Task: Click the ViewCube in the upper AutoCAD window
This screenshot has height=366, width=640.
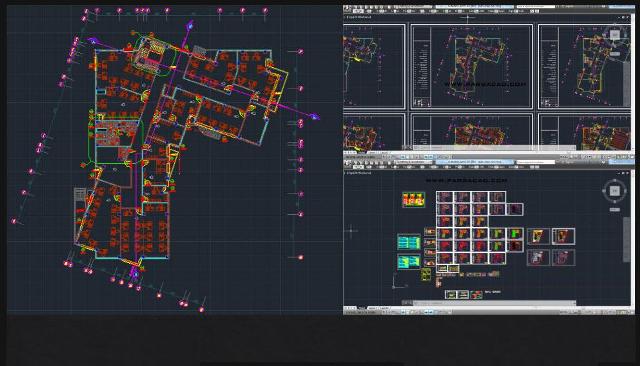Action: (615, 35)
